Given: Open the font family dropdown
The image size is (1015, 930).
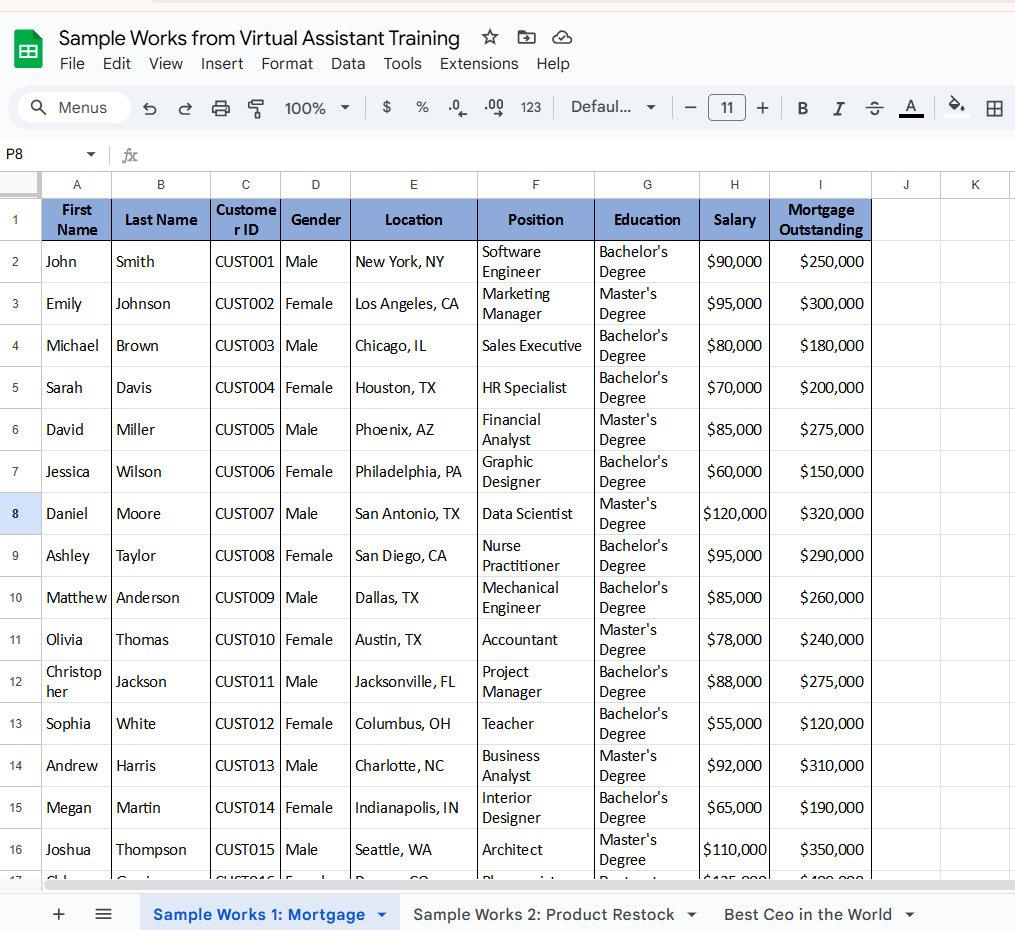Looking at the screenshot, I should coord(613,107).
